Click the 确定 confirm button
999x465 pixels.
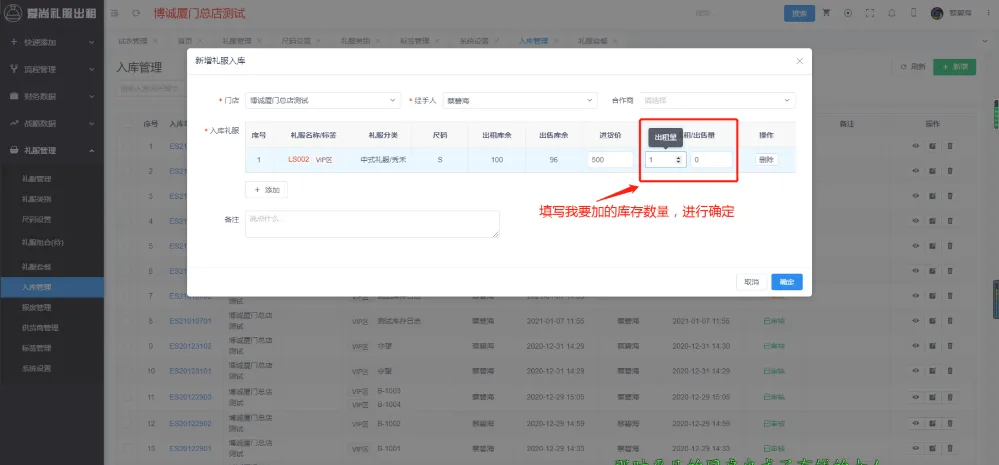(x=786, y=282)
